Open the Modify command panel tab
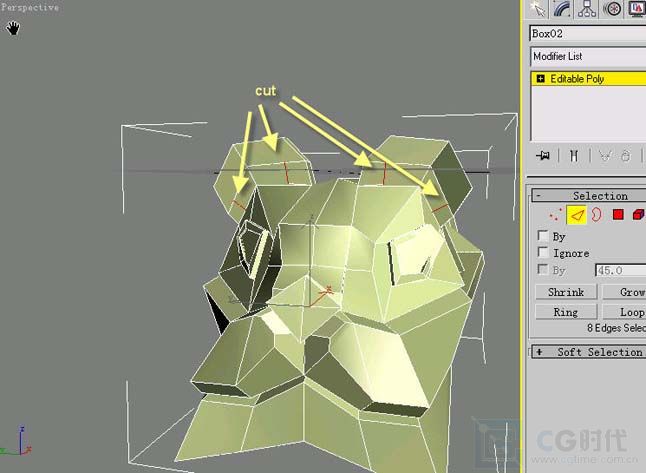Viewport: 646px width, 473px height. click(562, 9)
